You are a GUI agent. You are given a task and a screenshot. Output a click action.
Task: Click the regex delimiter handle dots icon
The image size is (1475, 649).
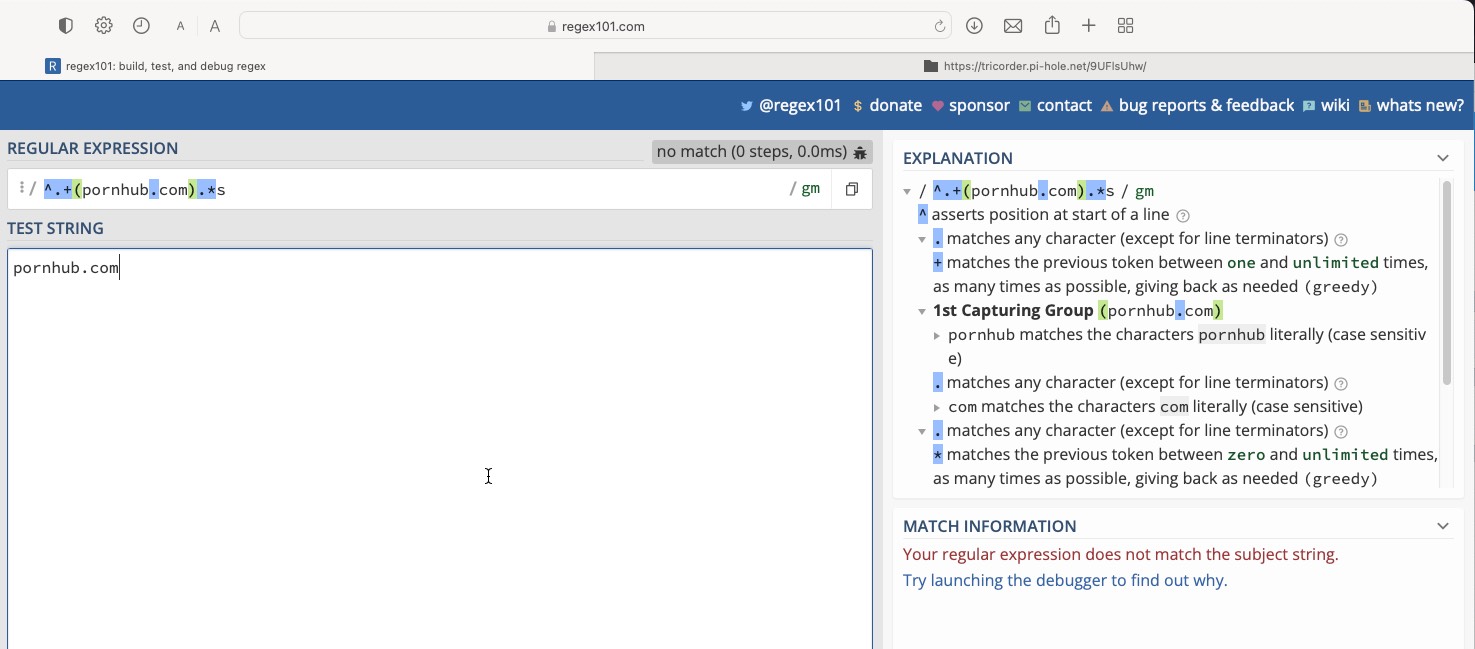point(21,188)
